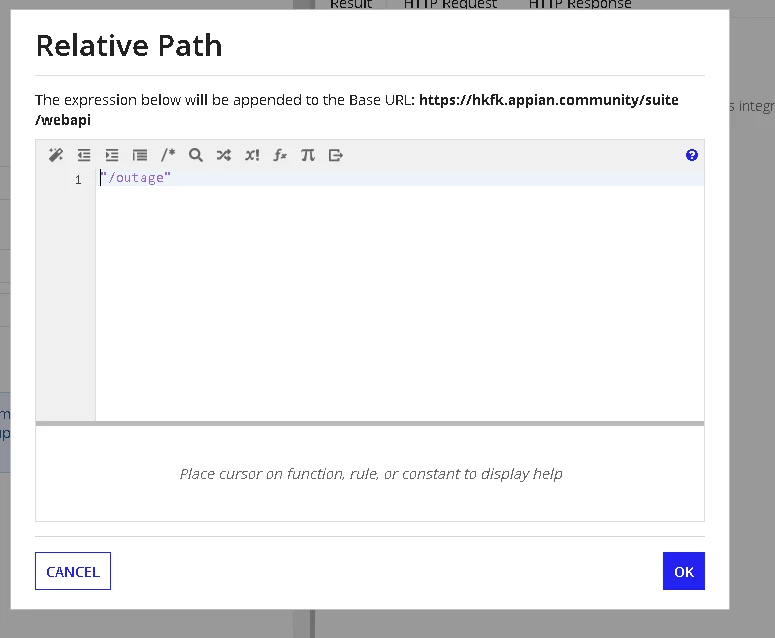
Task: Click the Relative Path heading
Action: point(129,46)
